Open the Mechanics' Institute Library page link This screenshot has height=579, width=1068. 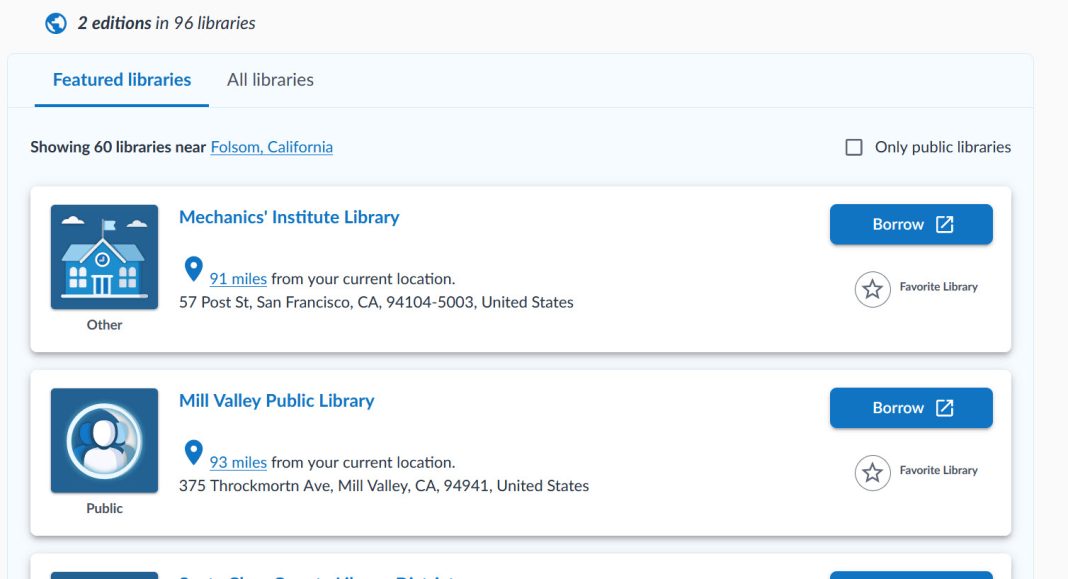[x=289, y=217]
